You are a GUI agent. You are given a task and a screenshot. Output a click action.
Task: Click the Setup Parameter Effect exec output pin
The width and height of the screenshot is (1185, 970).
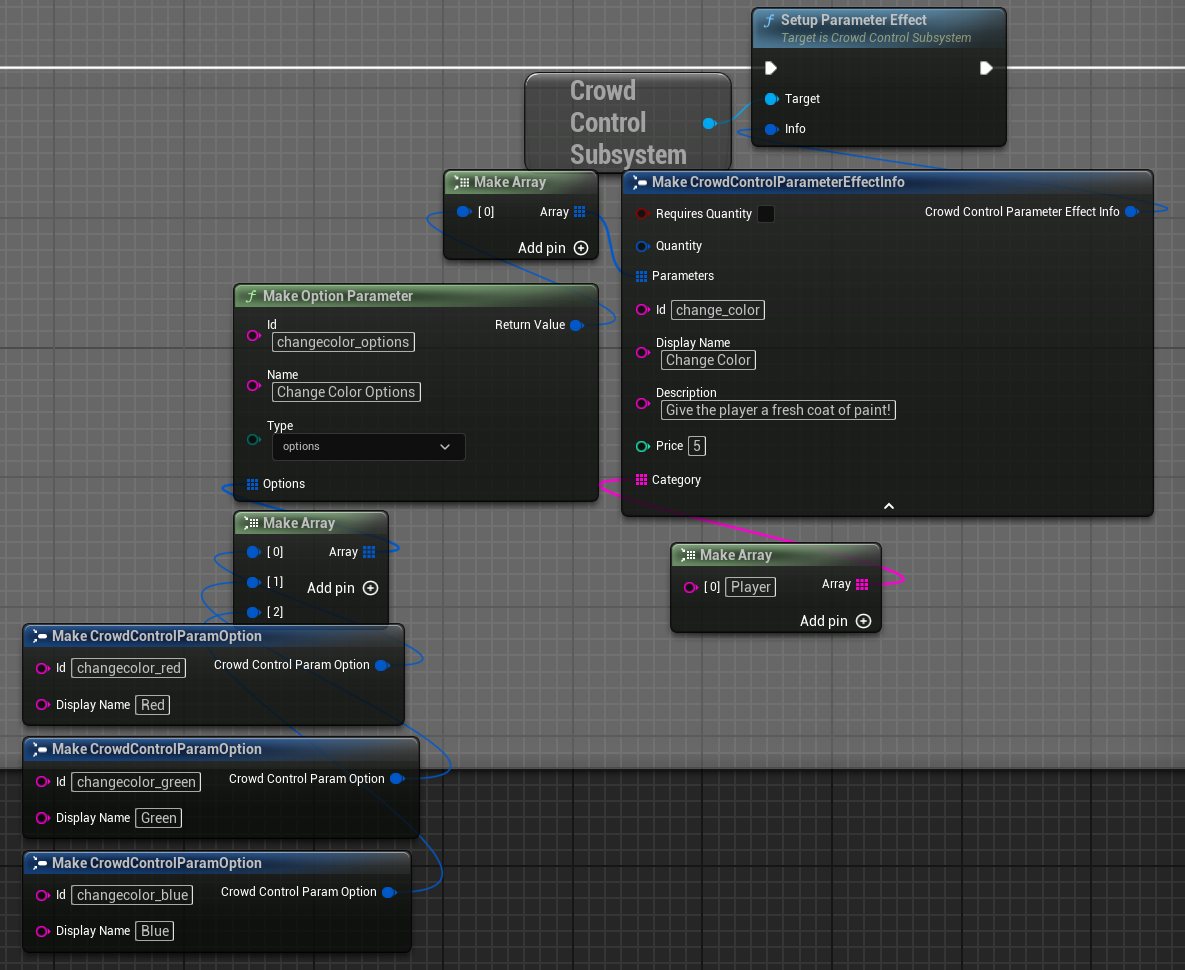point(985,68)
